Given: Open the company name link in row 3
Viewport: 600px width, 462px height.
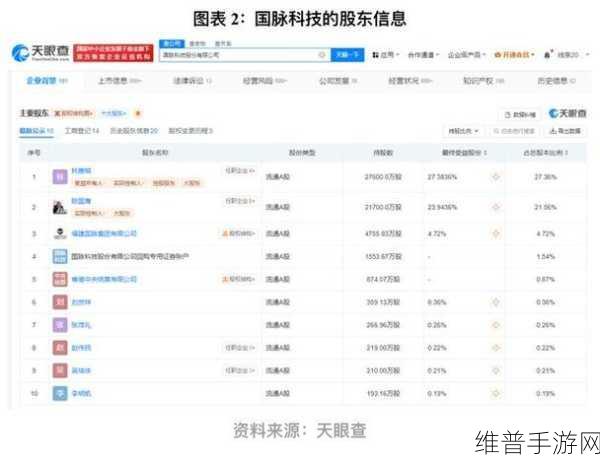Looking at the screenshot, I should pos(104,233).
